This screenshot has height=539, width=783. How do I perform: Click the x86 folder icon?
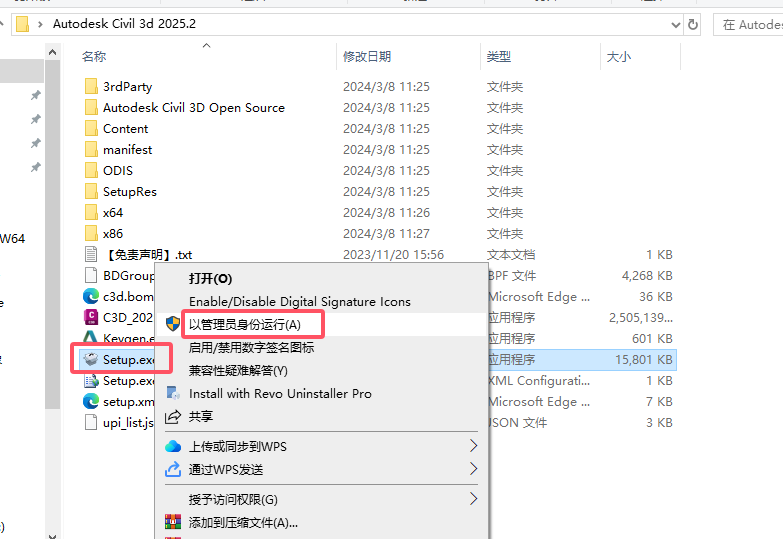click(x=91, y=233)
